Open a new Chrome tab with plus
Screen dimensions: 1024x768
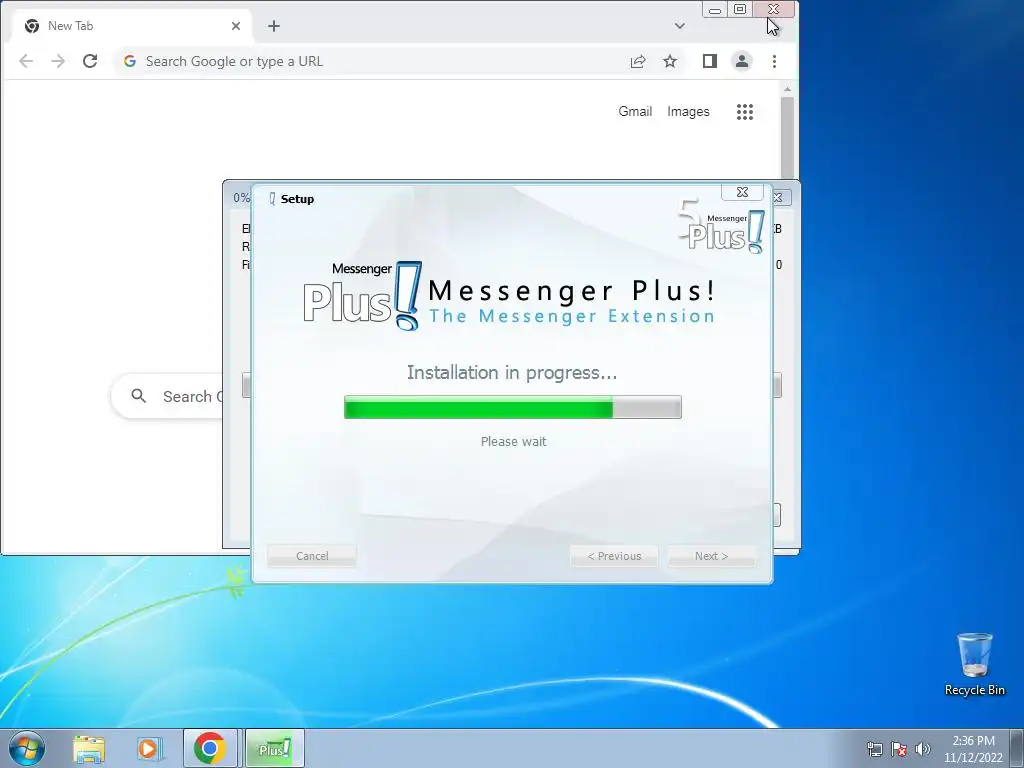(x=274, y=26)
